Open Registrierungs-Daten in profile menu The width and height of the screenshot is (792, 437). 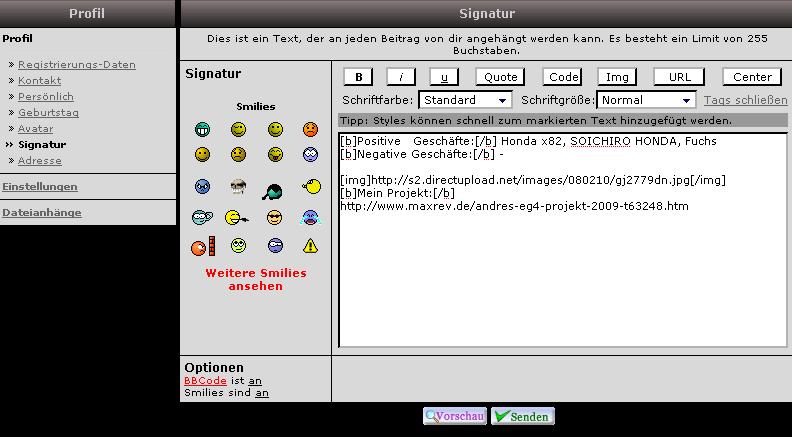[76, 65]
